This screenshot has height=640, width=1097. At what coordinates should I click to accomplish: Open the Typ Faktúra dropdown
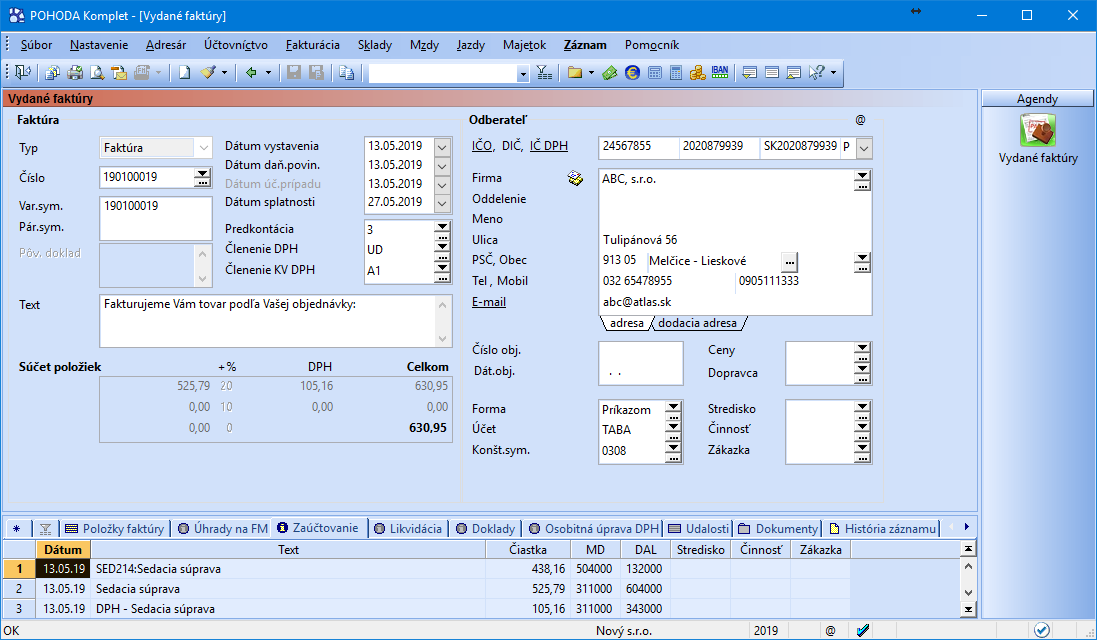[x=205, y=147]
